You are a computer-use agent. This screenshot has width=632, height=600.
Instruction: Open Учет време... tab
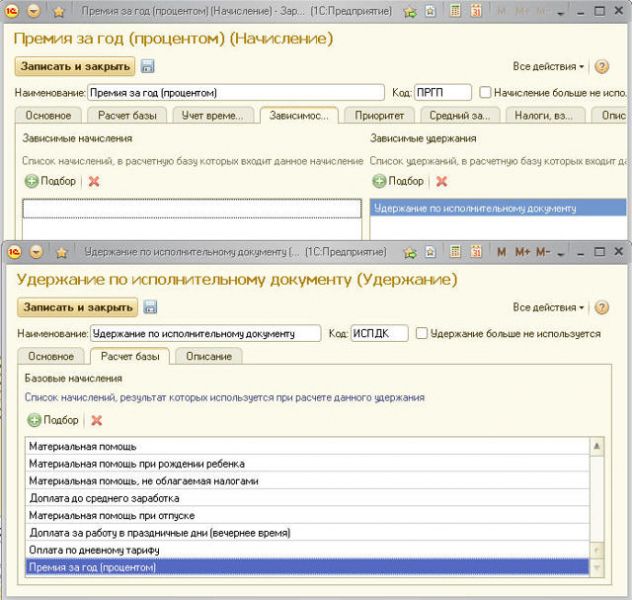213,116
